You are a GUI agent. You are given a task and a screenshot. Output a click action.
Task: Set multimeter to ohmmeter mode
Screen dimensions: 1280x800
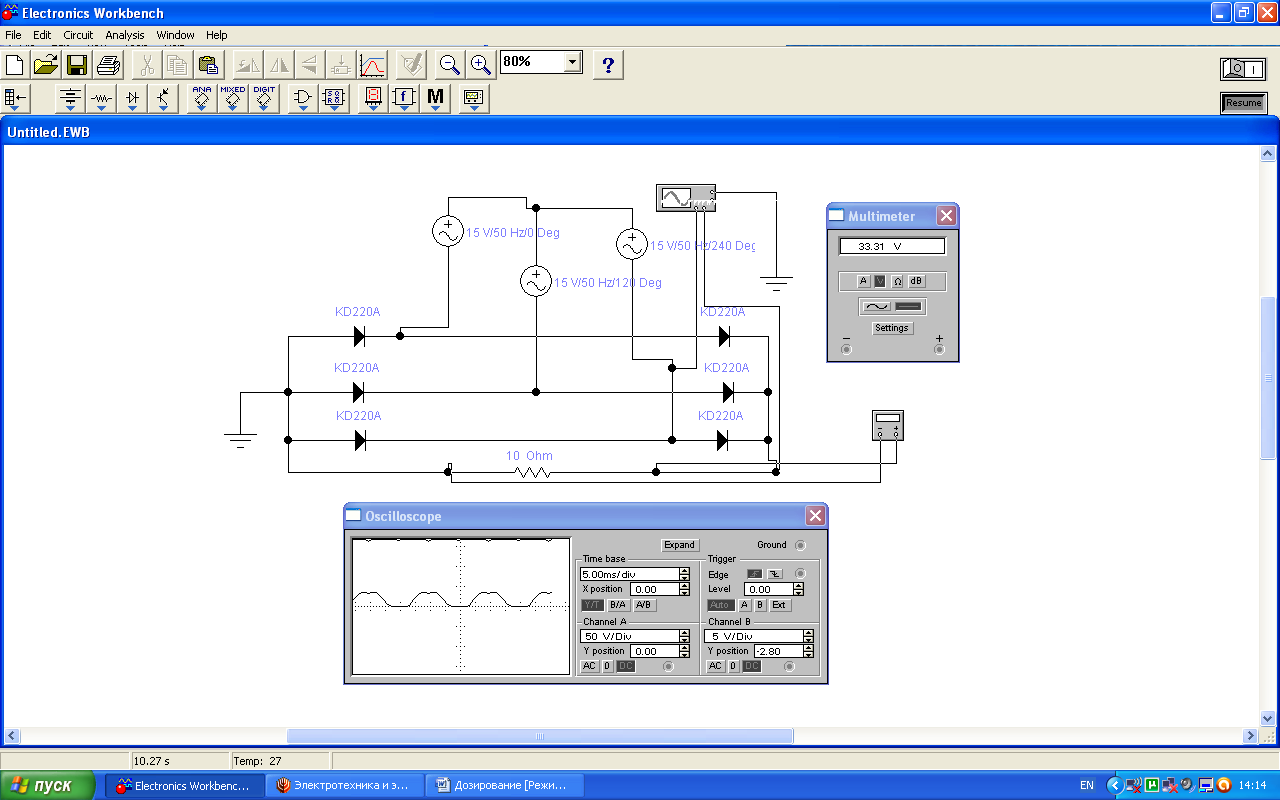897,281
